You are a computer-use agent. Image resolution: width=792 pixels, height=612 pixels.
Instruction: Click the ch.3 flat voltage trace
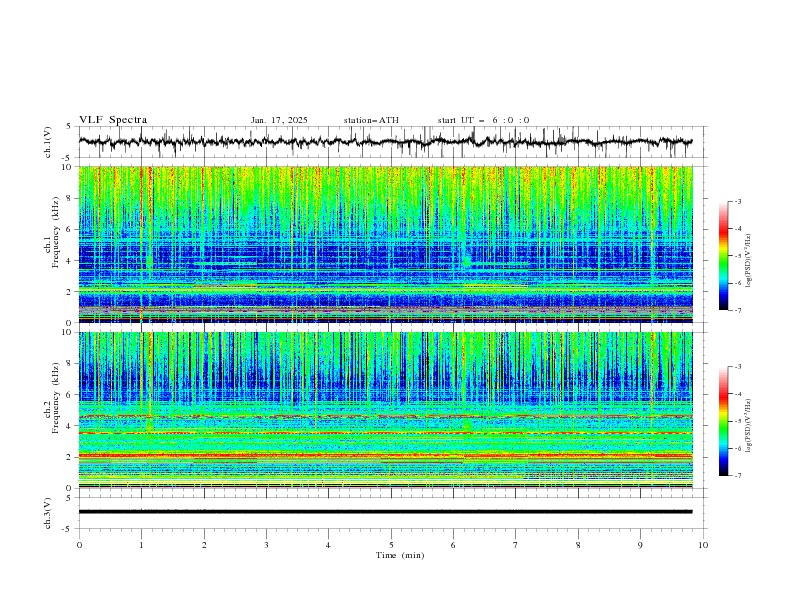pos(385,512)
